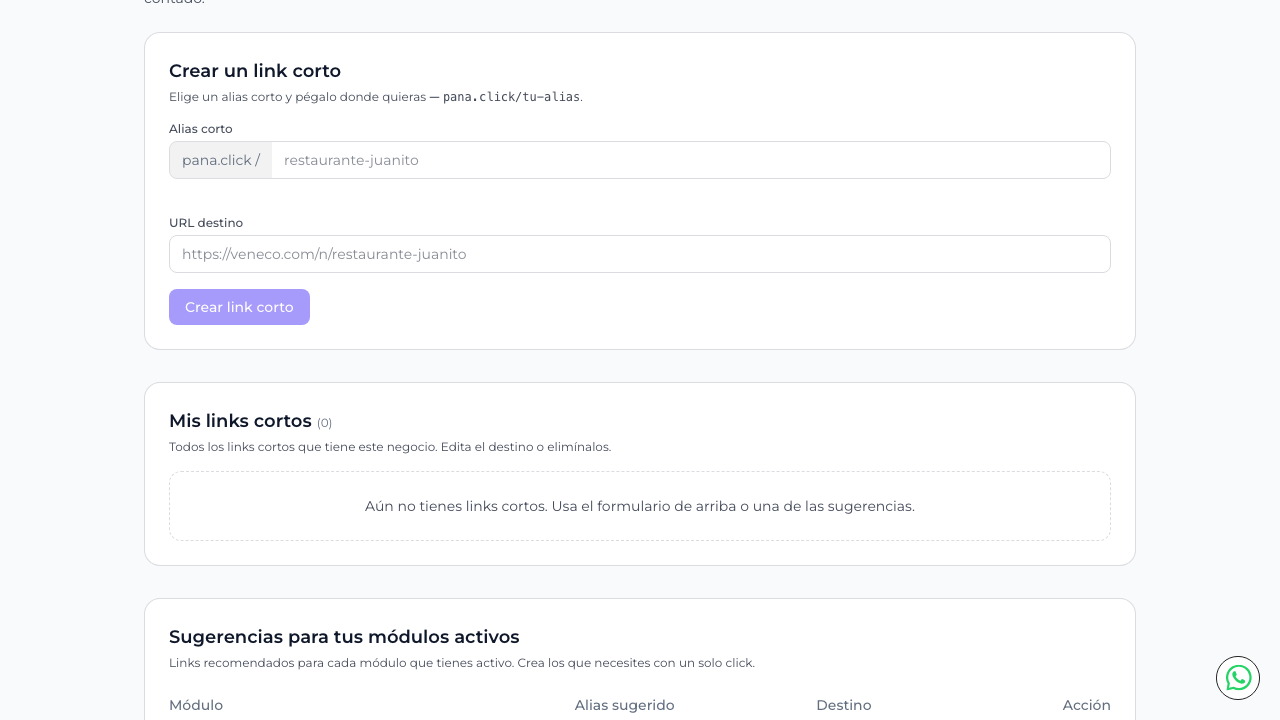This screenshot has height=720, width=1280.
Task: Click the Alias corto field label
Action: tap(201, 129)
